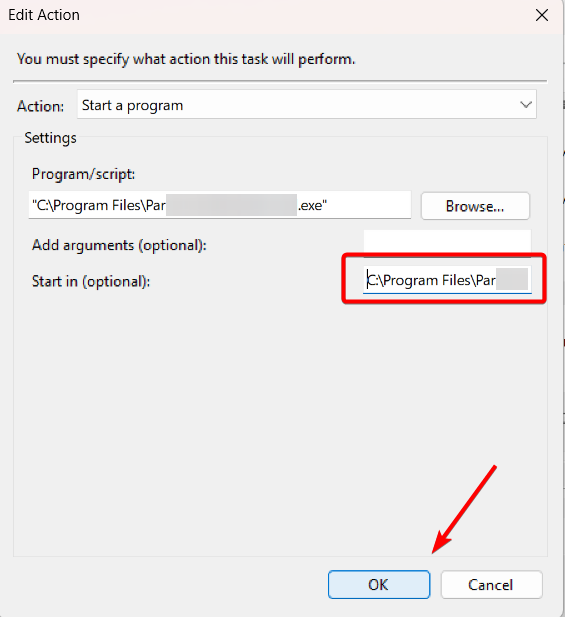Viewport: 565px width, 617px height.
Task: Click the Program/script: label
Action: coord(83,174)
